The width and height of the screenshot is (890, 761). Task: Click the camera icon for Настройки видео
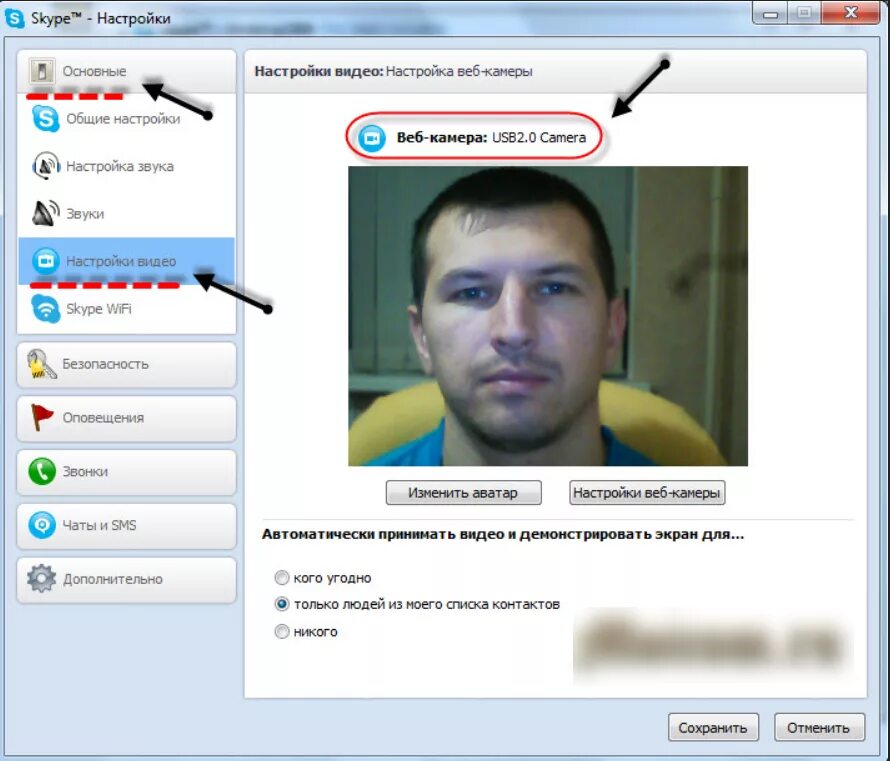point(45,261)
